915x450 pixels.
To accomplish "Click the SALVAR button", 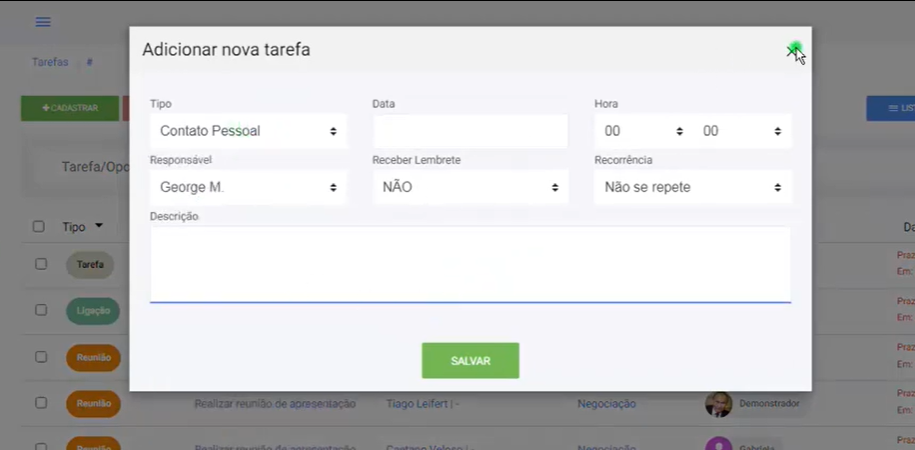I will (x=470, y=361).
